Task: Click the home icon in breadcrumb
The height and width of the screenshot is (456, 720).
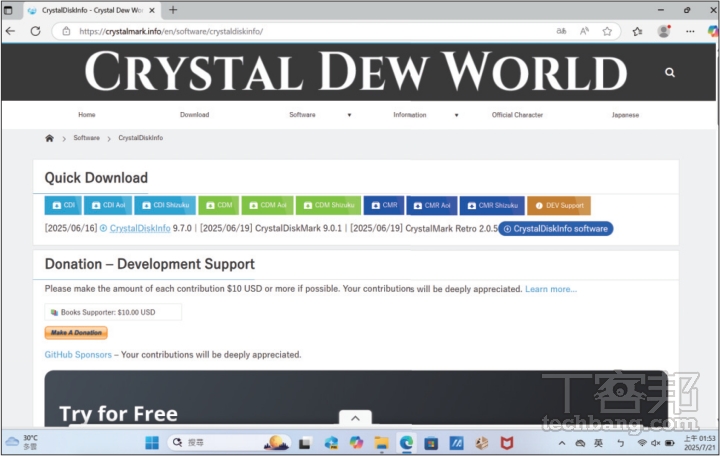Action: 49,138
